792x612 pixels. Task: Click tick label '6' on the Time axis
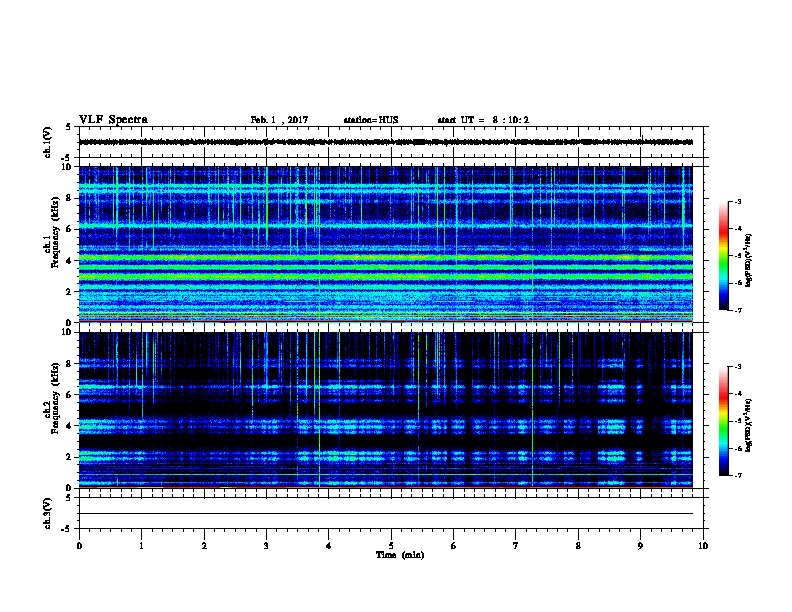point(454,546)
